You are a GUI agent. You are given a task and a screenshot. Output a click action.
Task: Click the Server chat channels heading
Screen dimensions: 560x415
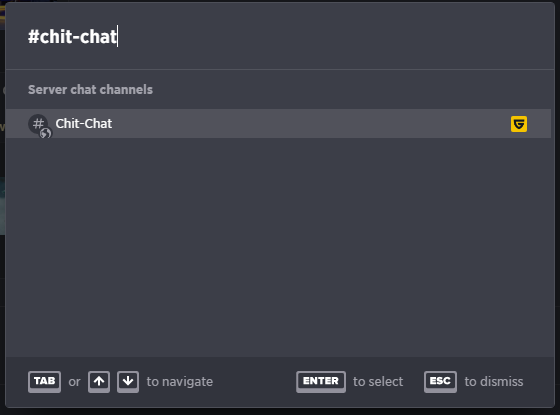90,90
